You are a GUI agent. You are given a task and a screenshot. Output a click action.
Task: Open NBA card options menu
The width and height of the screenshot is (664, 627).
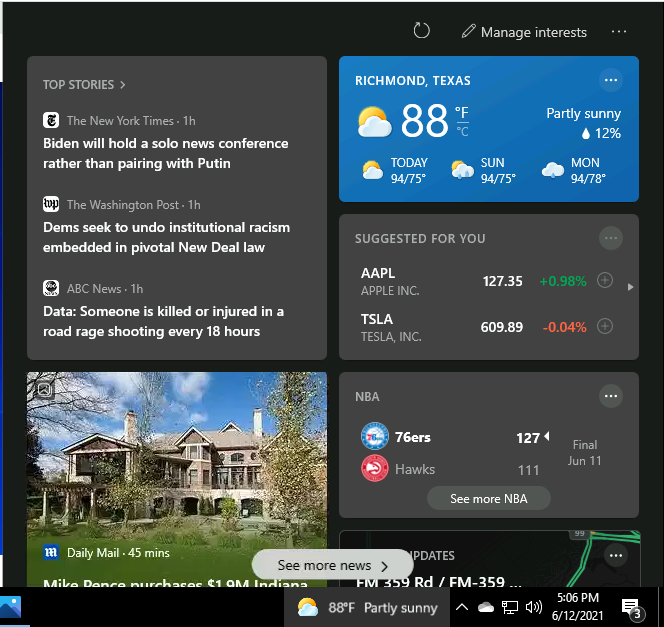[x=611, y=396]
